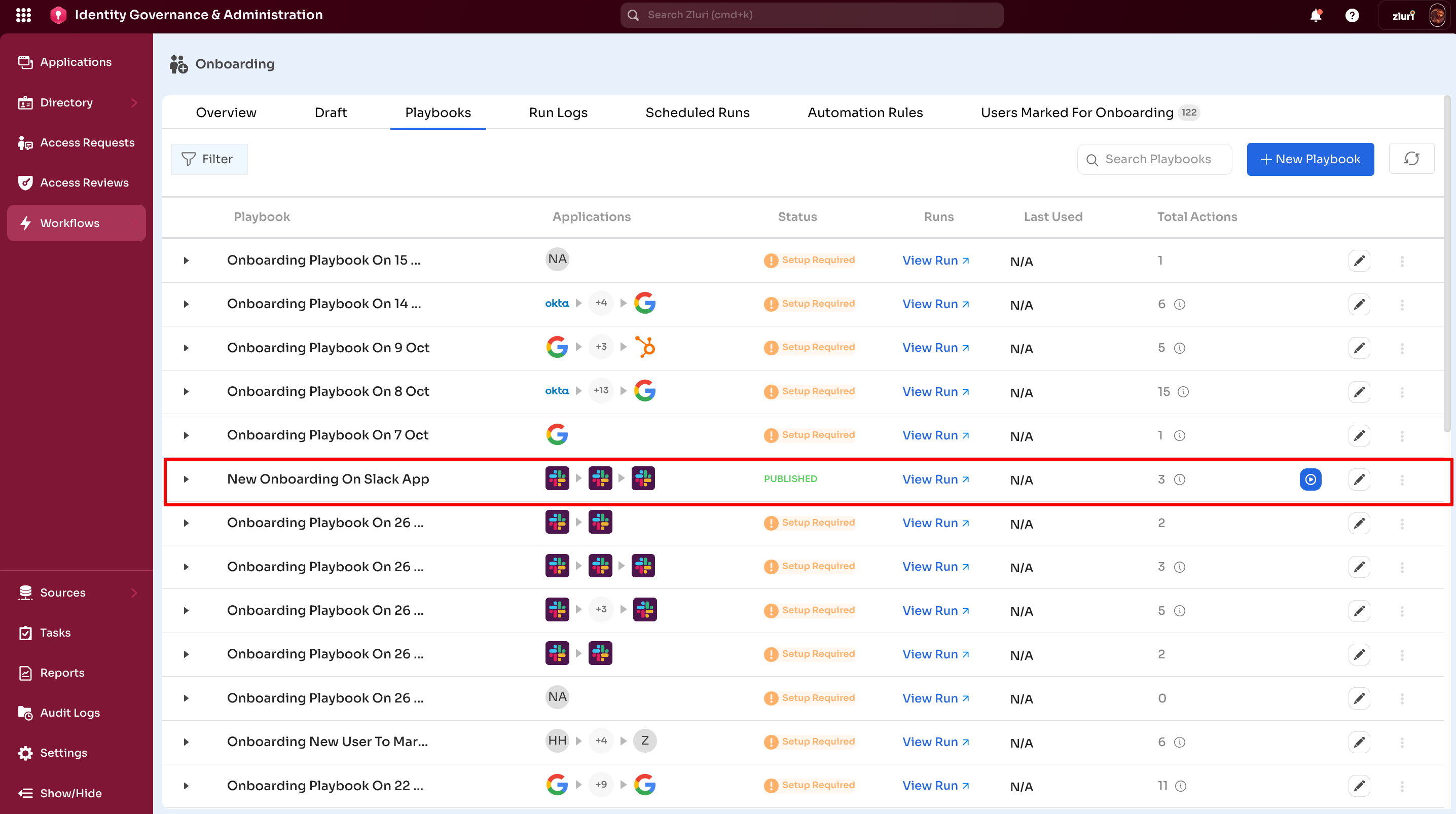Open the Automation Rules tab

pos(865,113)
